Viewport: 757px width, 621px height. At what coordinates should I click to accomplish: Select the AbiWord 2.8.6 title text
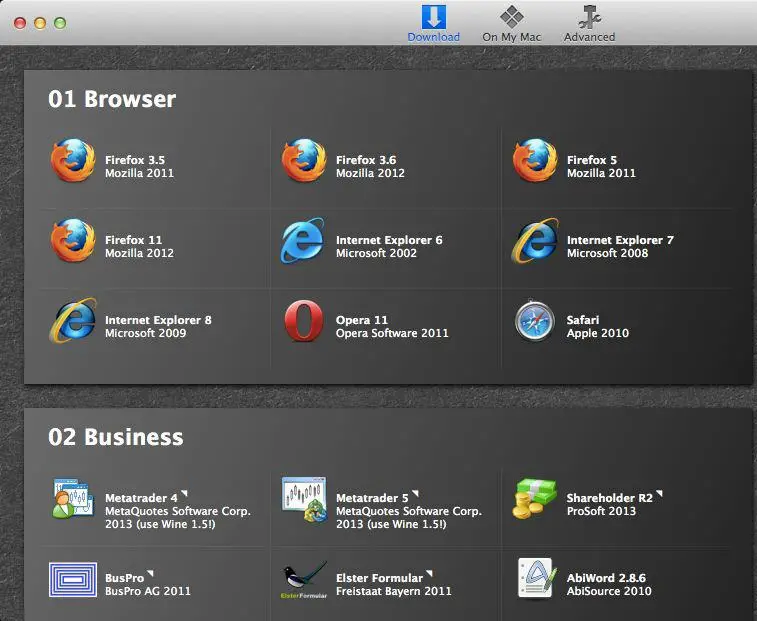point(606,578)
